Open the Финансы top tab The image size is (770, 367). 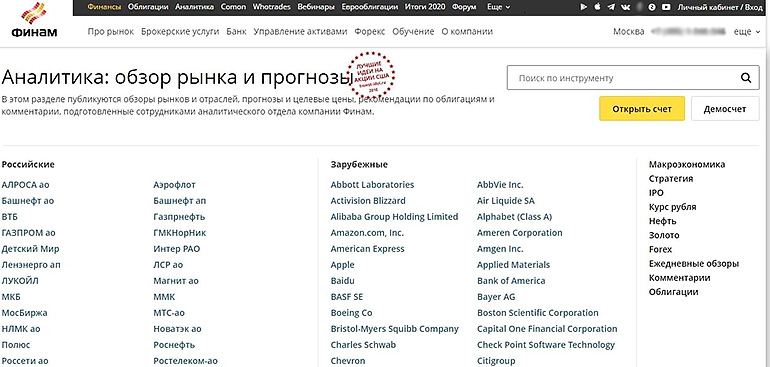105,7
